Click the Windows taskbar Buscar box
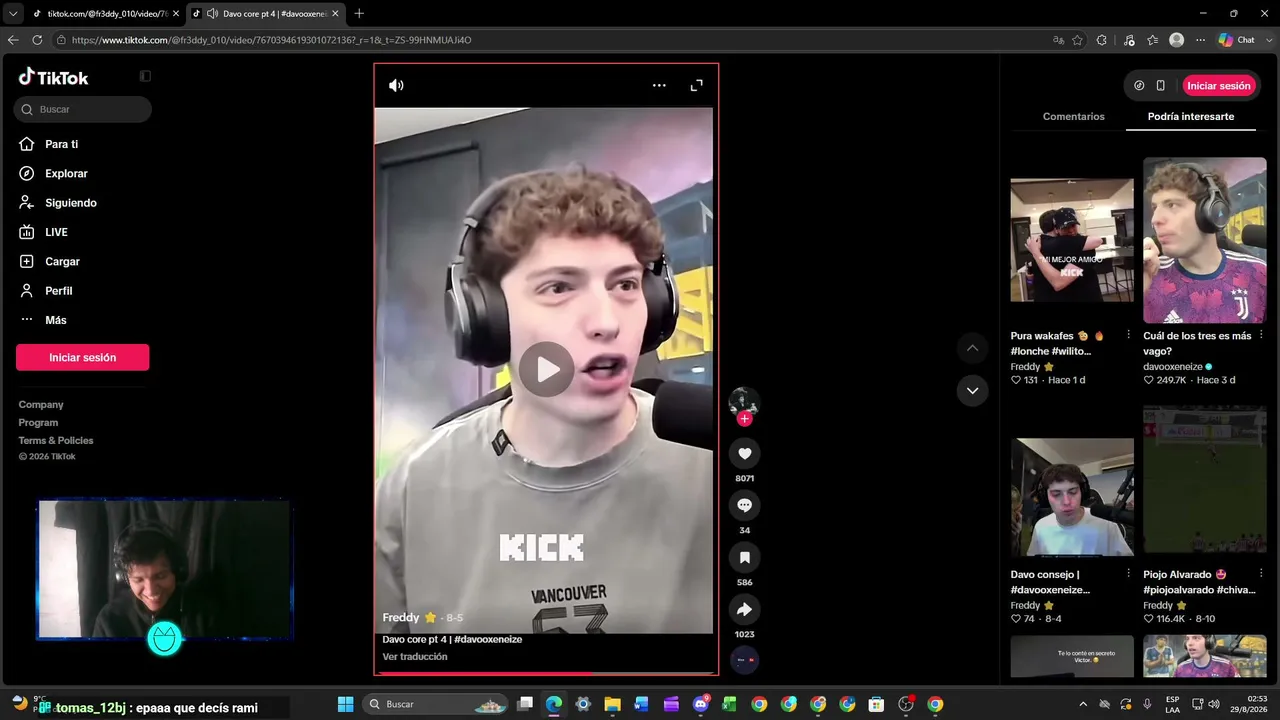 pos(436,704)
